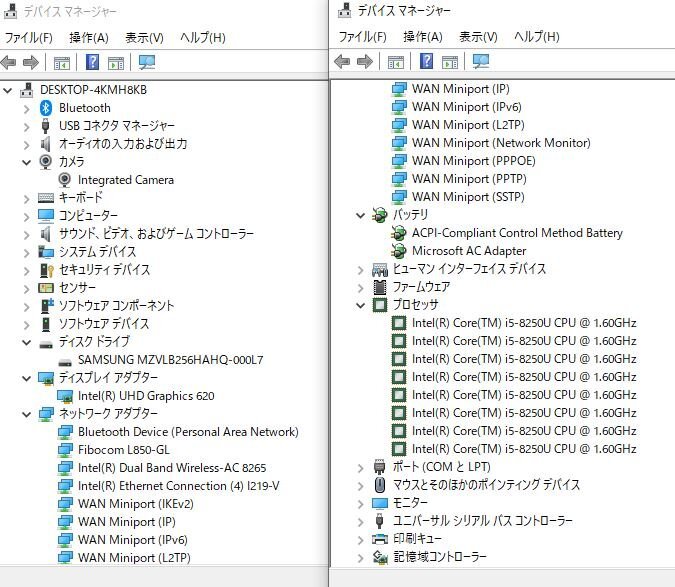The width and height of the screenshot is (675, 587).
Task: Select Intel(R) Ethernet Connection (4) I219-V
Action: click(x=178, y=486)
